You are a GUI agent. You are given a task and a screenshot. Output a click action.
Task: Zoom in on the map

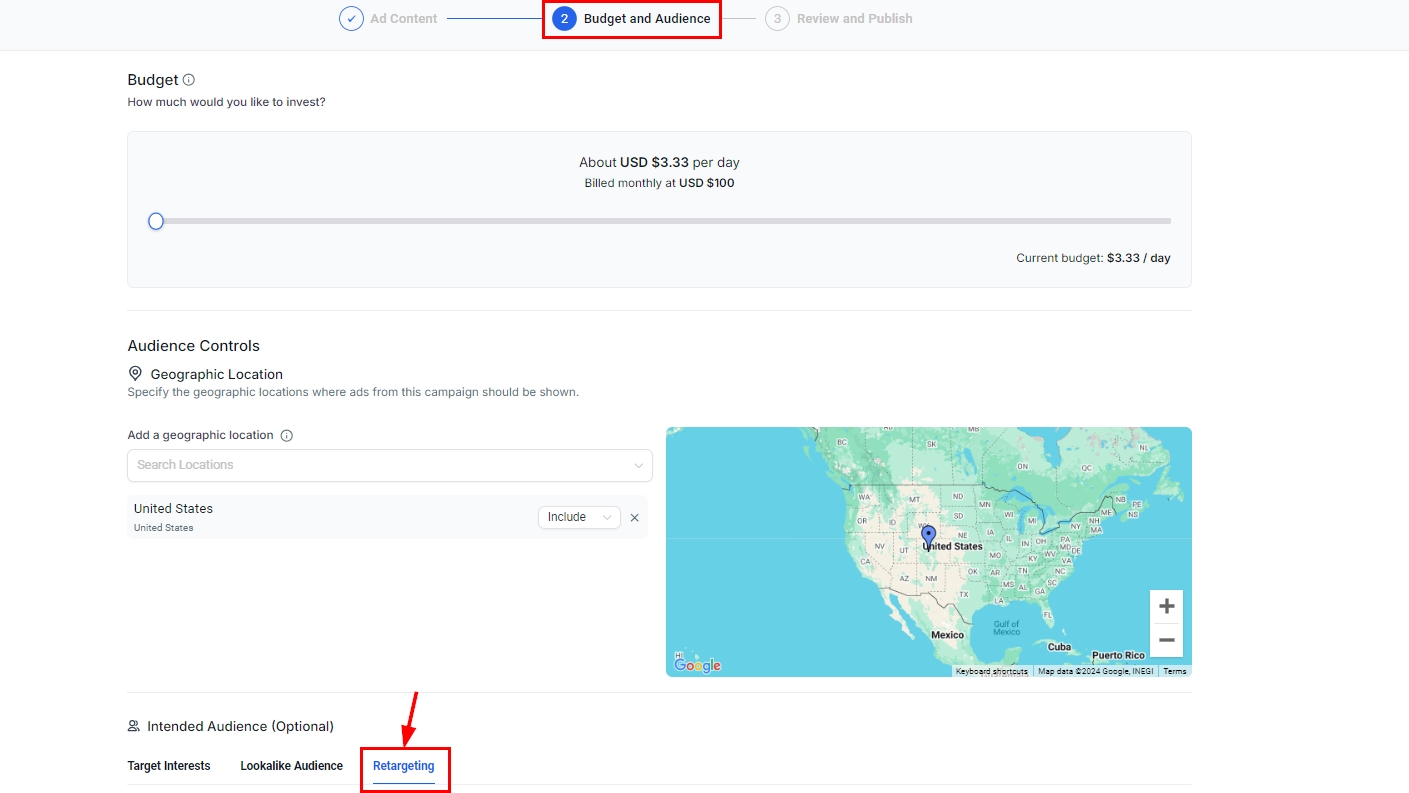(1166, 607)
